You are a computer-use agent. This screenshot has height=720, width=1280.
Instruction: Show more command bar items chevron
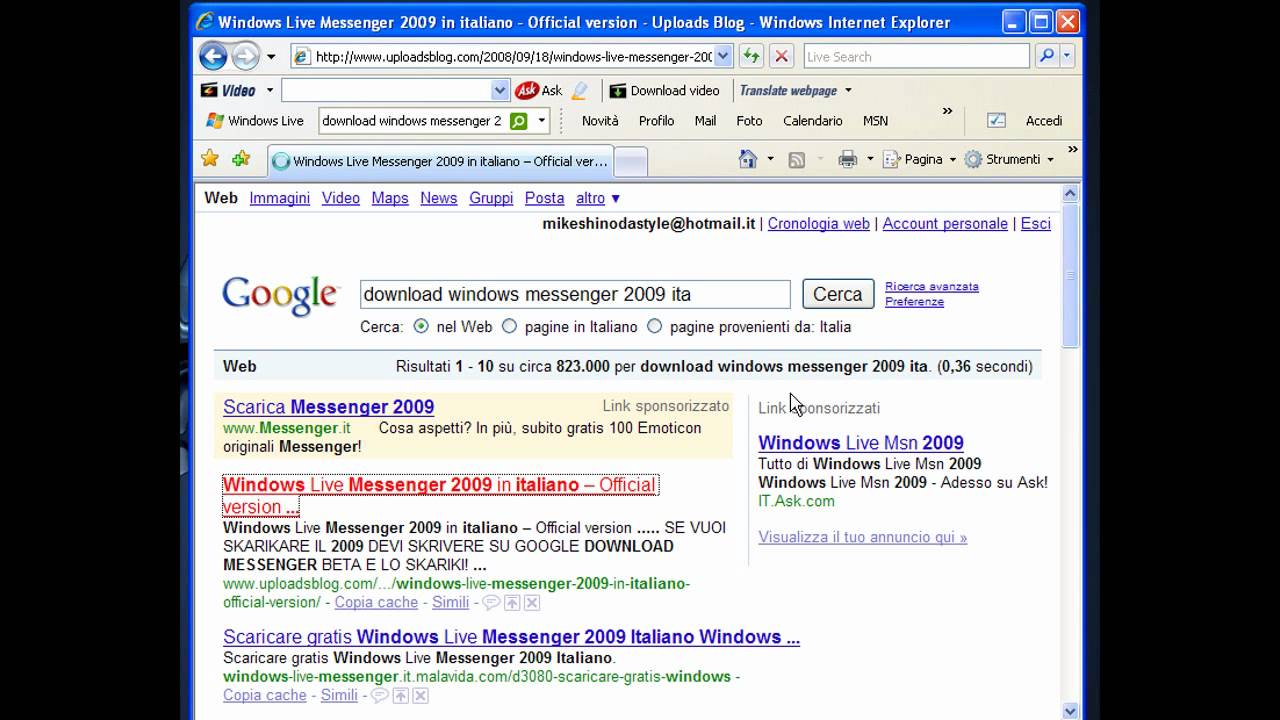point(1072,150)
